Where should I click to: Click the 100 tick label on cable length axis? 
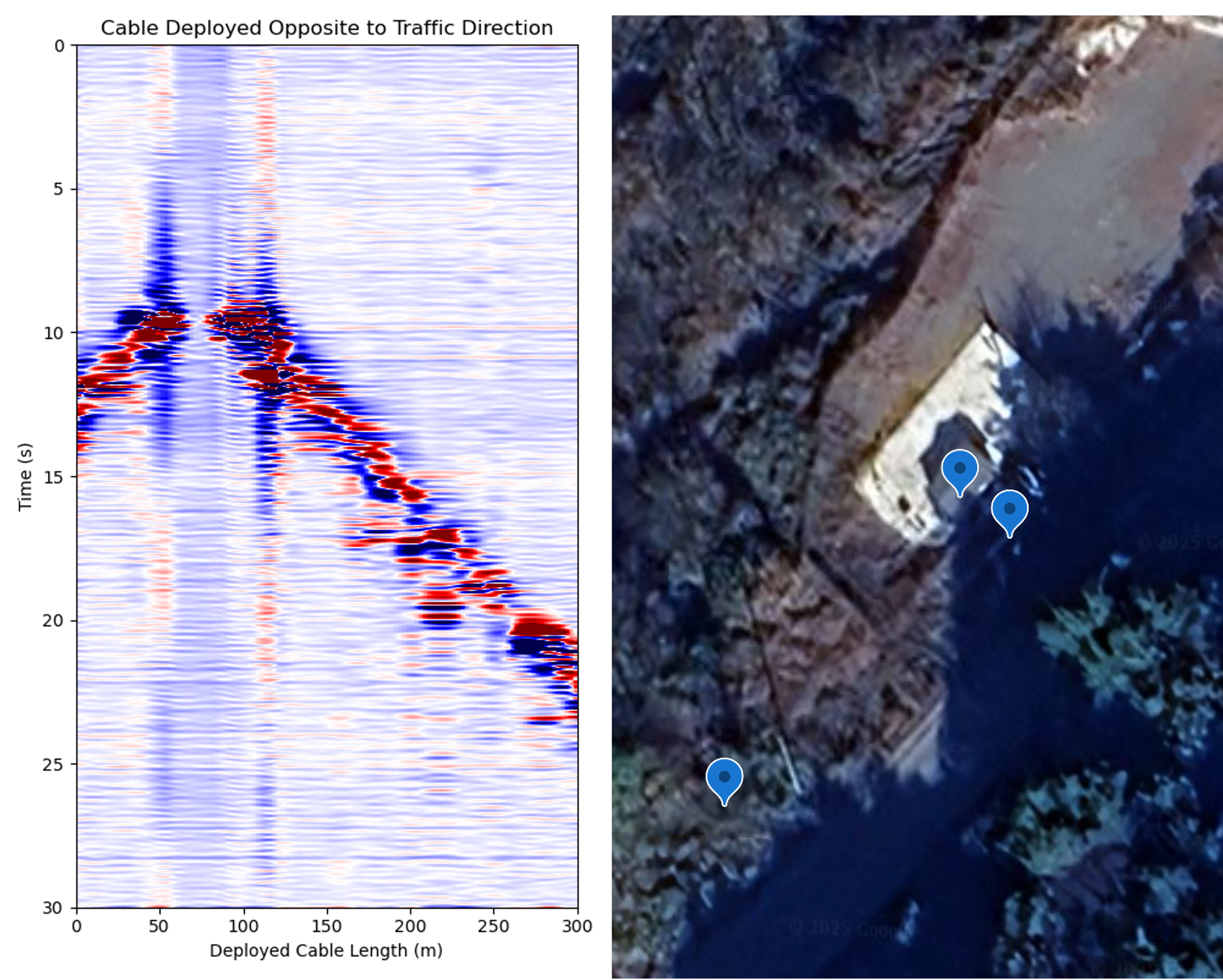tap(243, 927)
